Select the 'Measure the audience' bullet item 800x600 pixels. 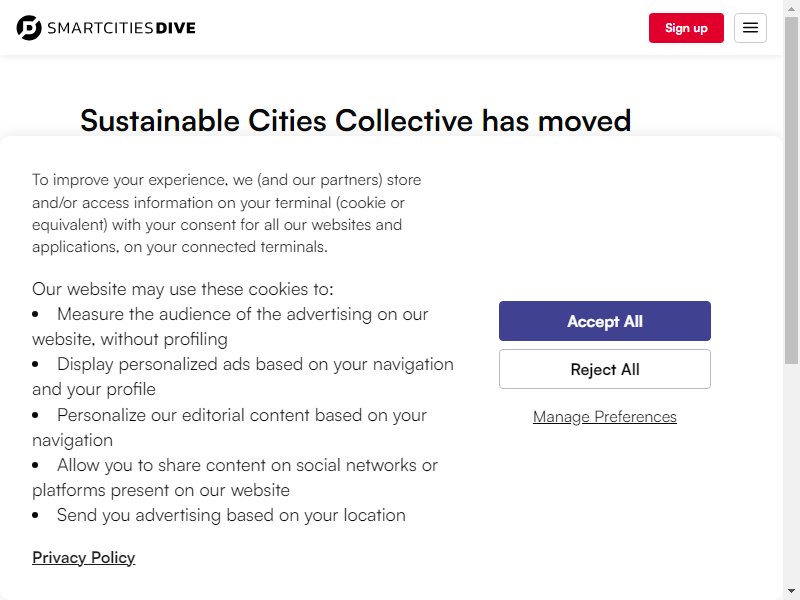click(x=230, y=327)
